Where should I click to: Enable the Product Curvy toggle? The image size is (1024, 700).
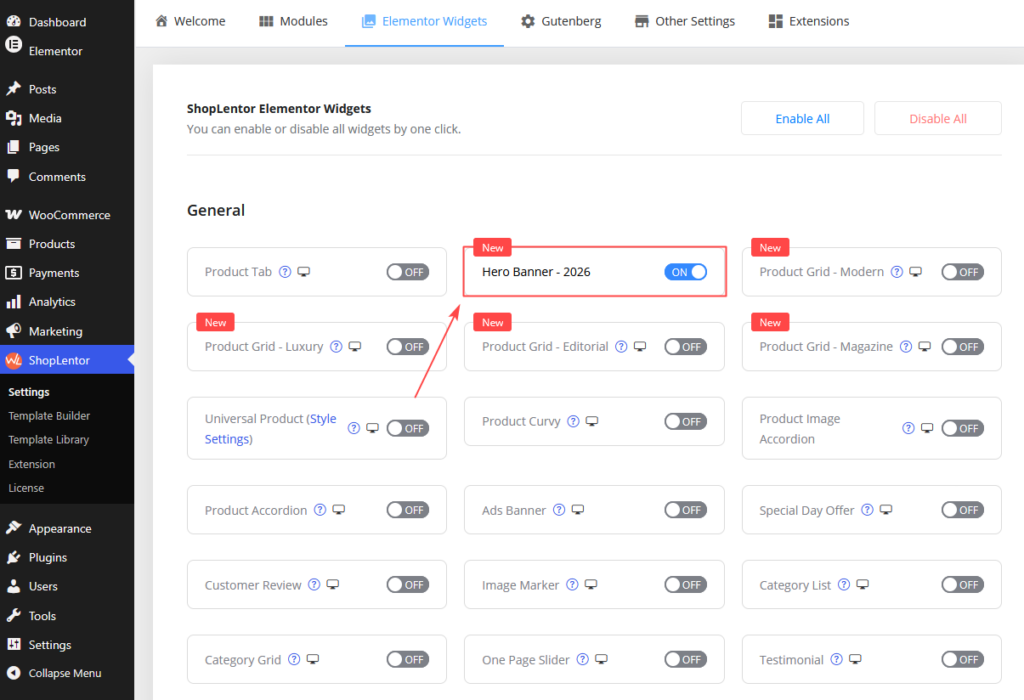685,421
